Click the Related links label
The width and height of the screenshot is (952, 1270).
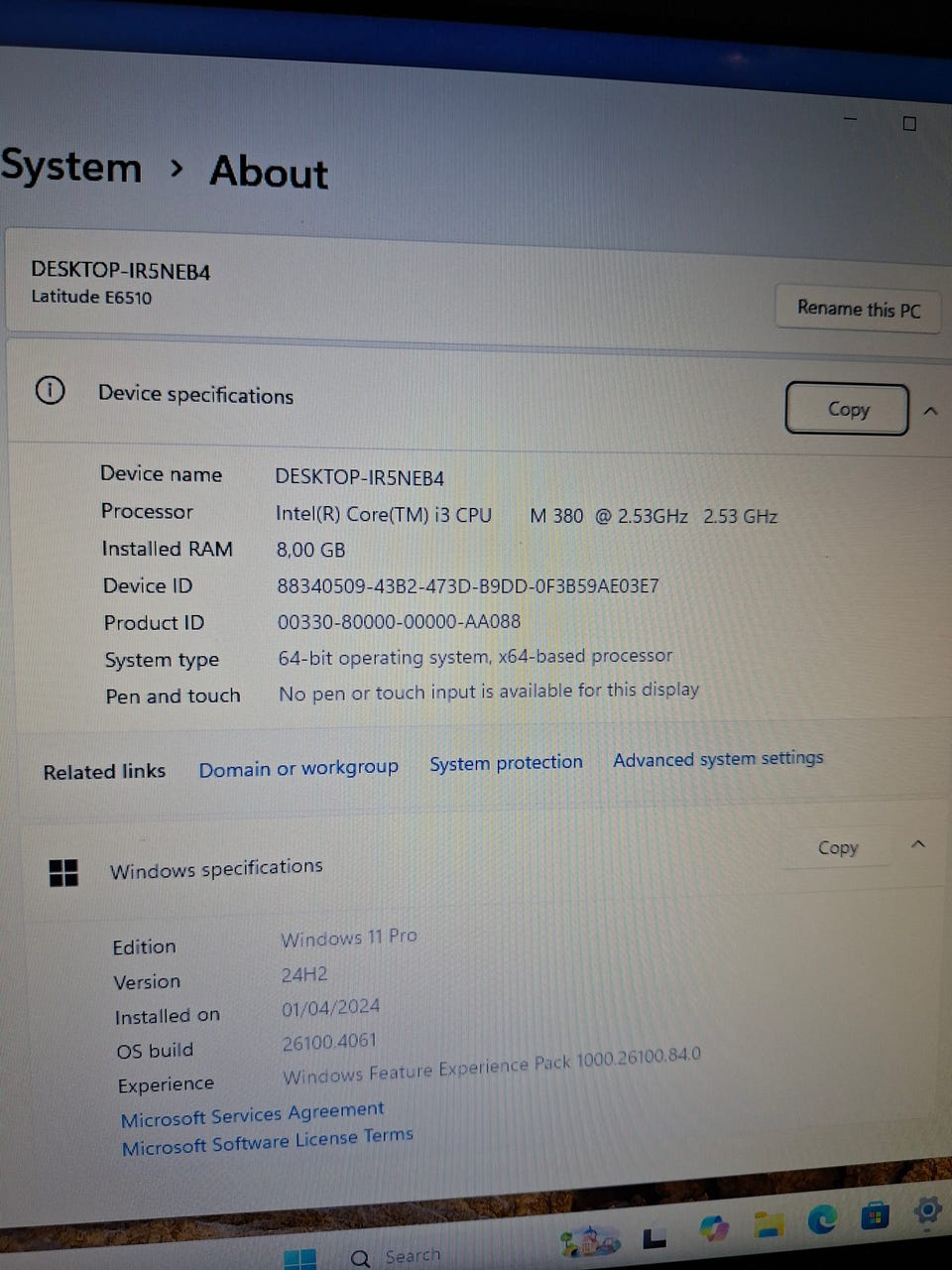coord(104,771)
